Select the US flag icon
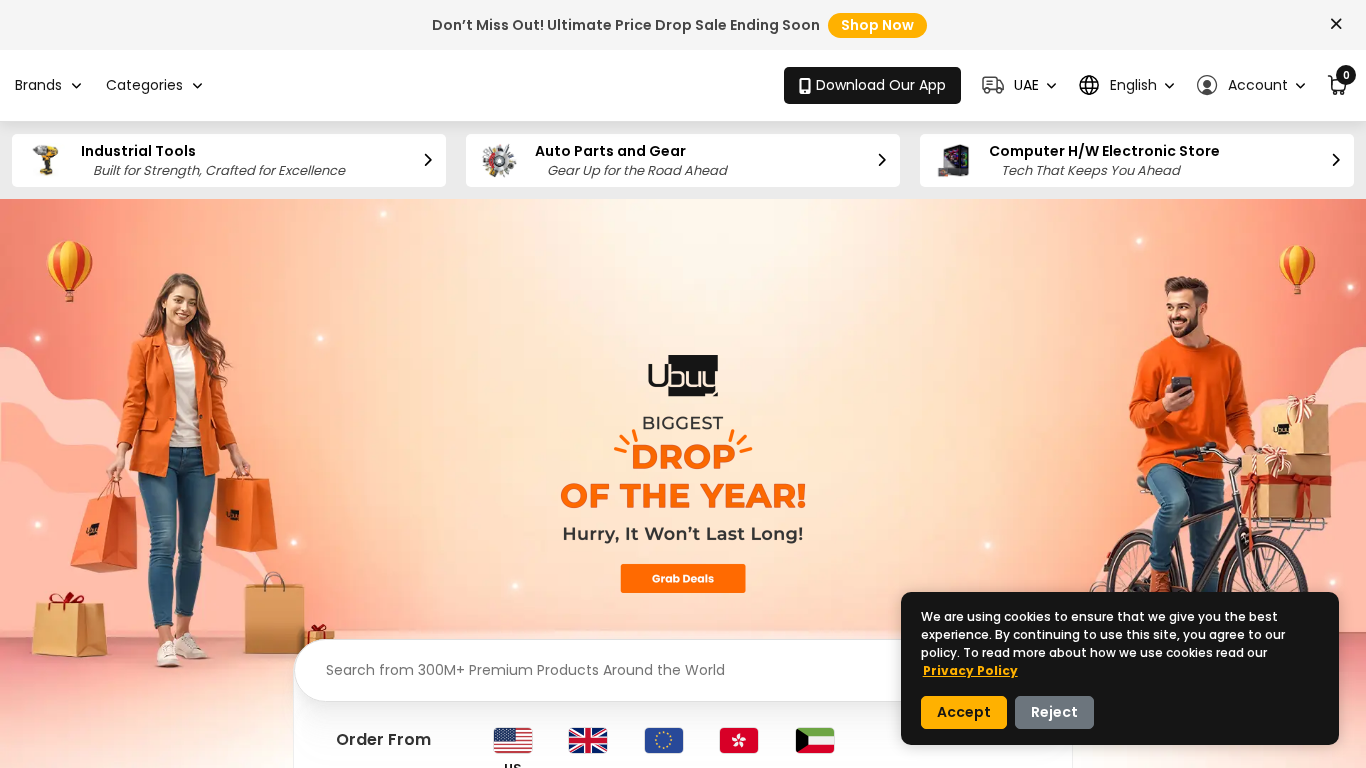Viewport: 1366px width, 768px height. pyautogui.click(x=513, y=740)
